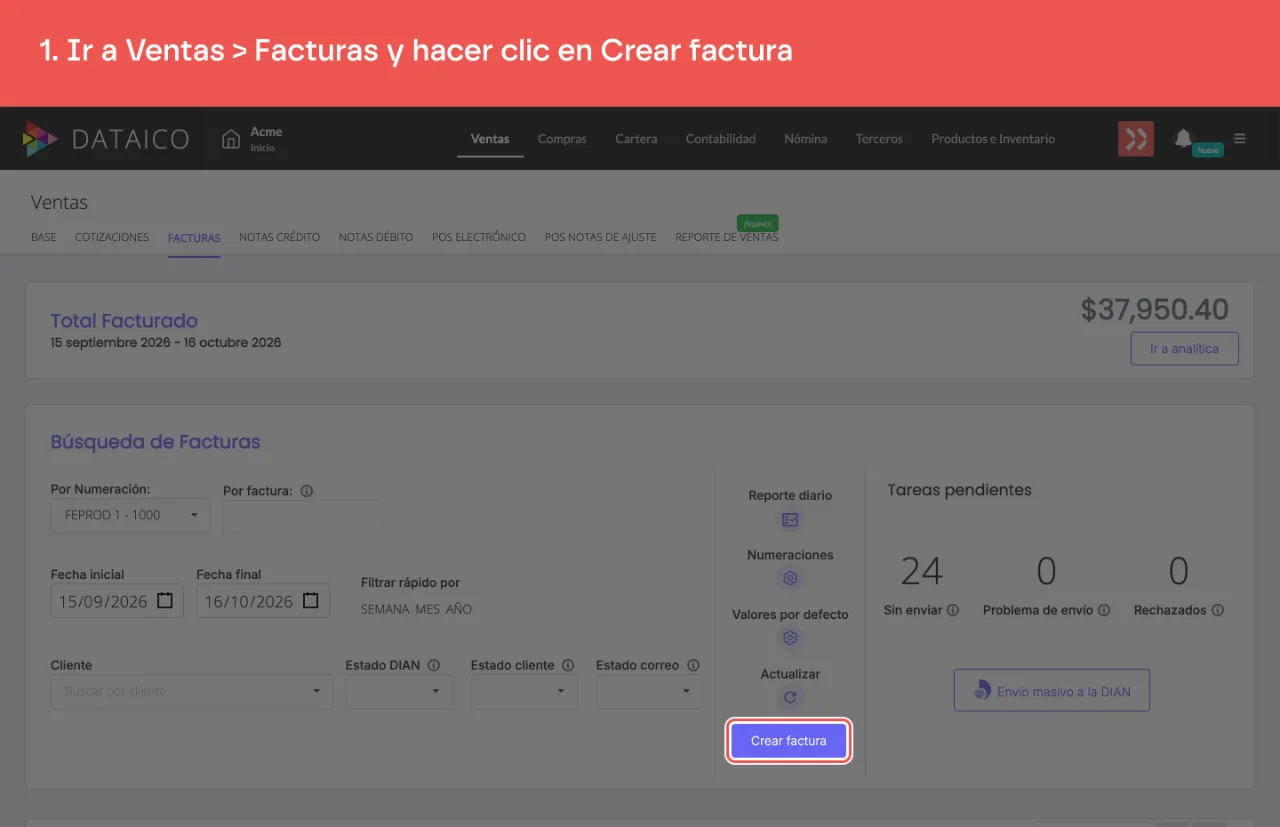Click info icon beside Estado cliente
The height and width of the screenshot is (827, 1280).
click(x=568, y=665)
